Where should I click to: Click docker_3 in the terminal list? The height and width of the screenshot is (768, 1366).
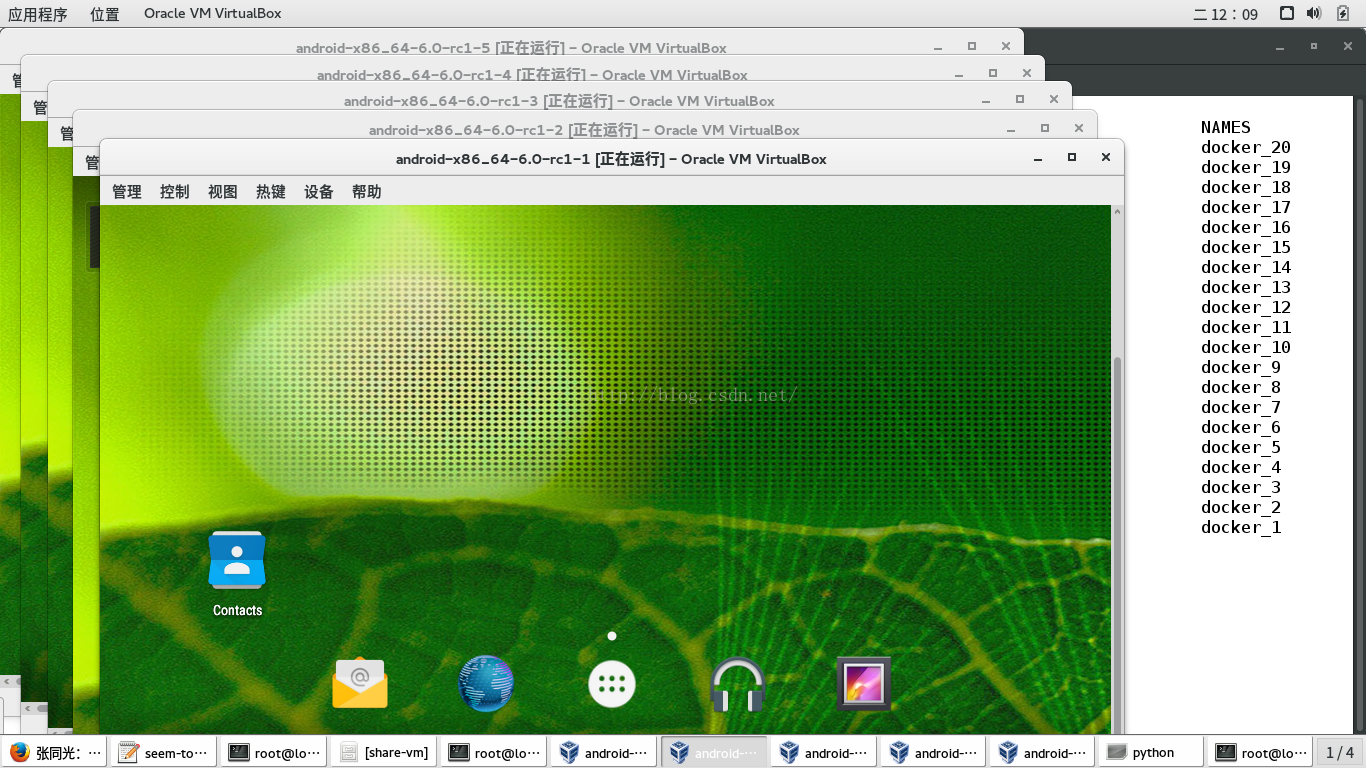coord(1241,487)
